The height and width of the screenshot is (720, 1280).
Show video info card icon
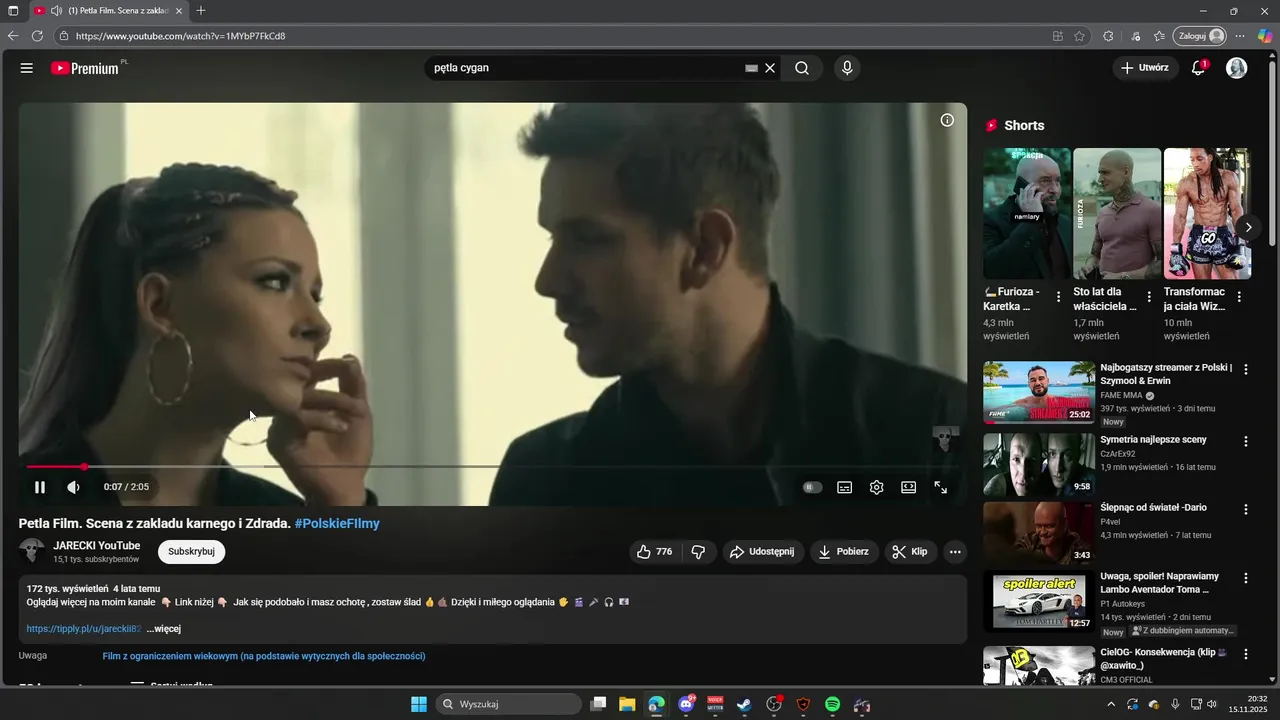tap(947, 120)
